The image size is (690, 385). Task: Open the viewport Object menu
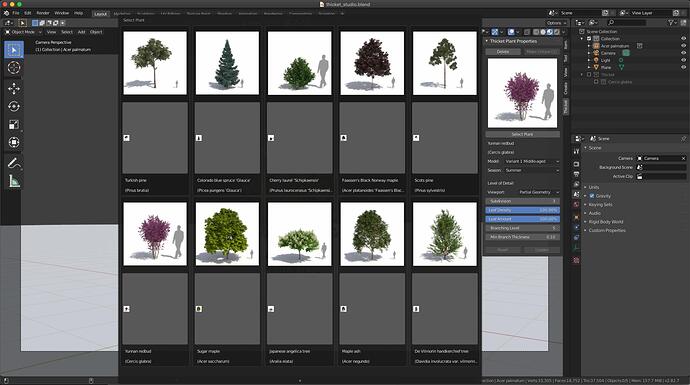pos(96,32)
